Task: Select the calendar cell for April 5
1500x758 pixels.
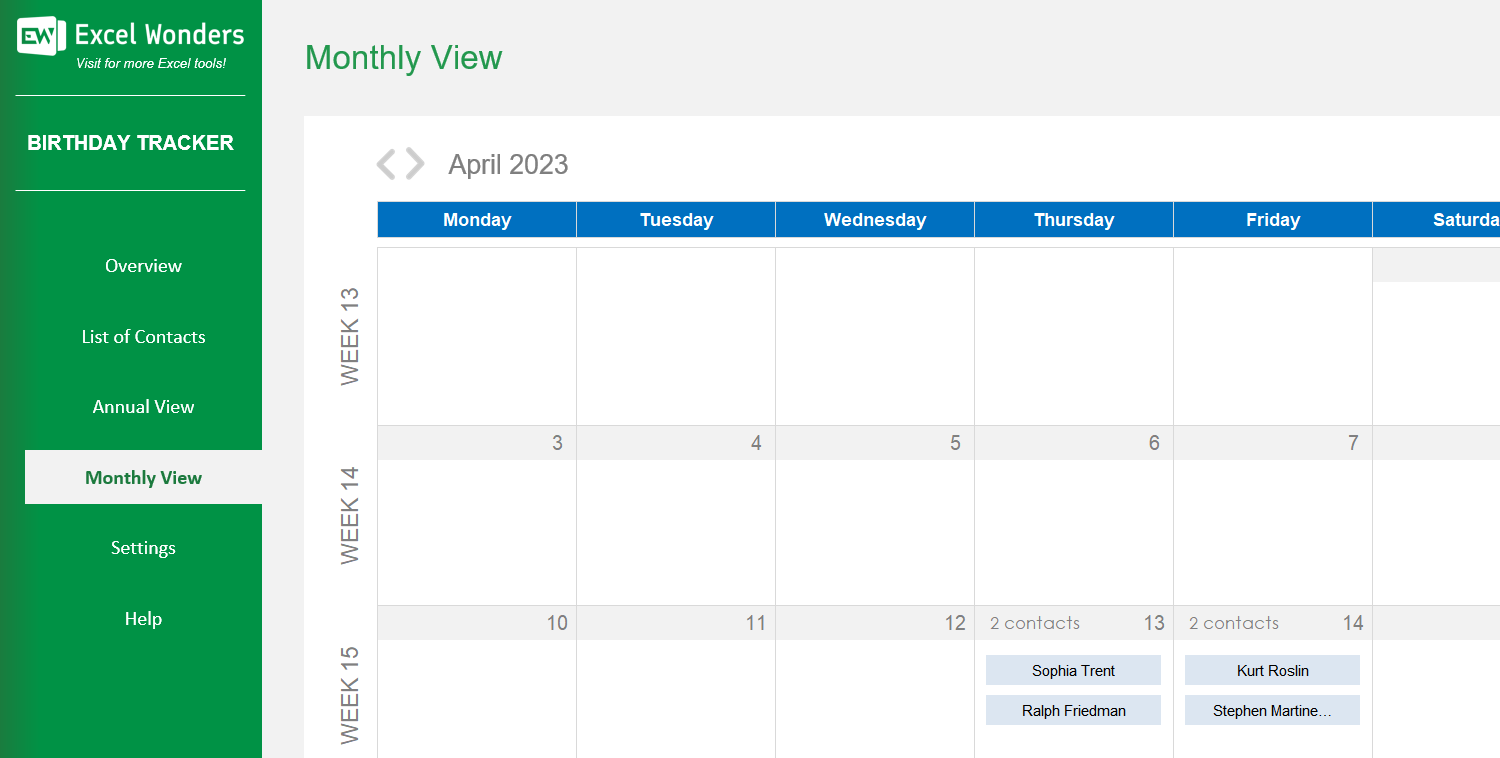Action: tap(874, 520)
